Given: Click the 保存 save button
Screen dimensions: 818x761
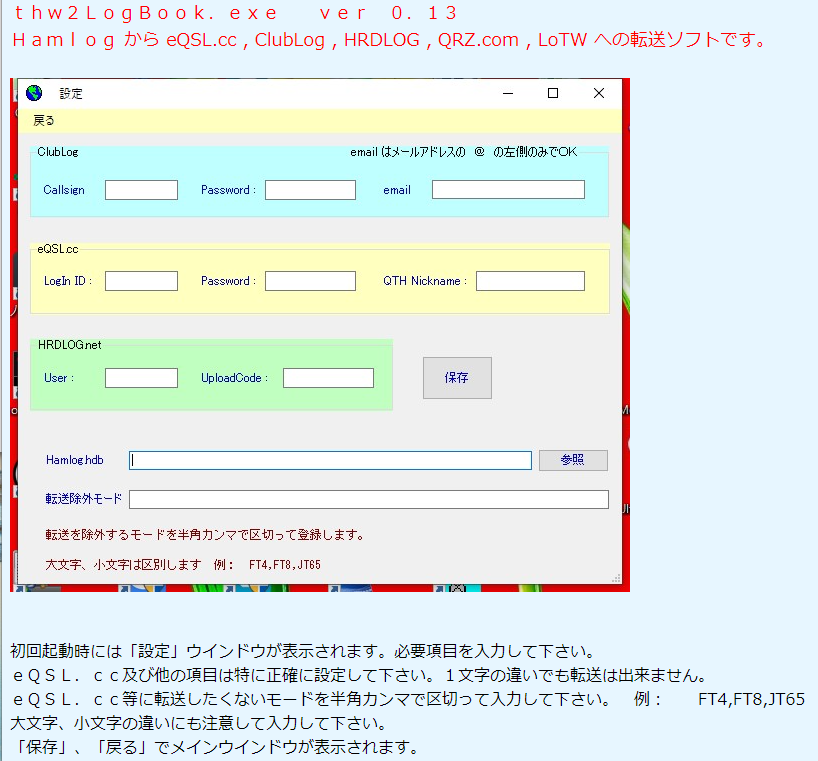Looking at the screenshot, I should [457, 378].
